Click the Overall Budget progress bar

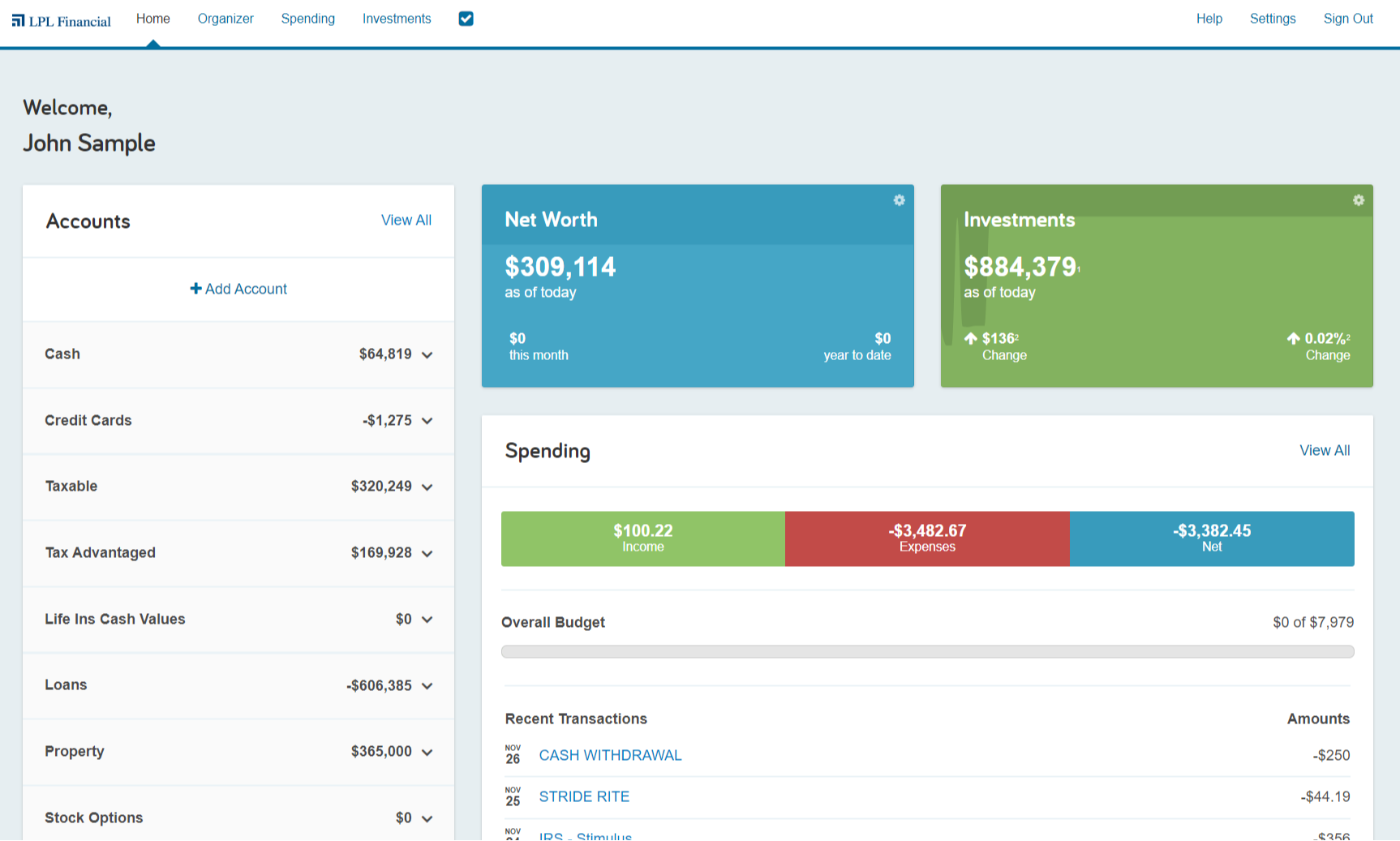coord(927,651)
